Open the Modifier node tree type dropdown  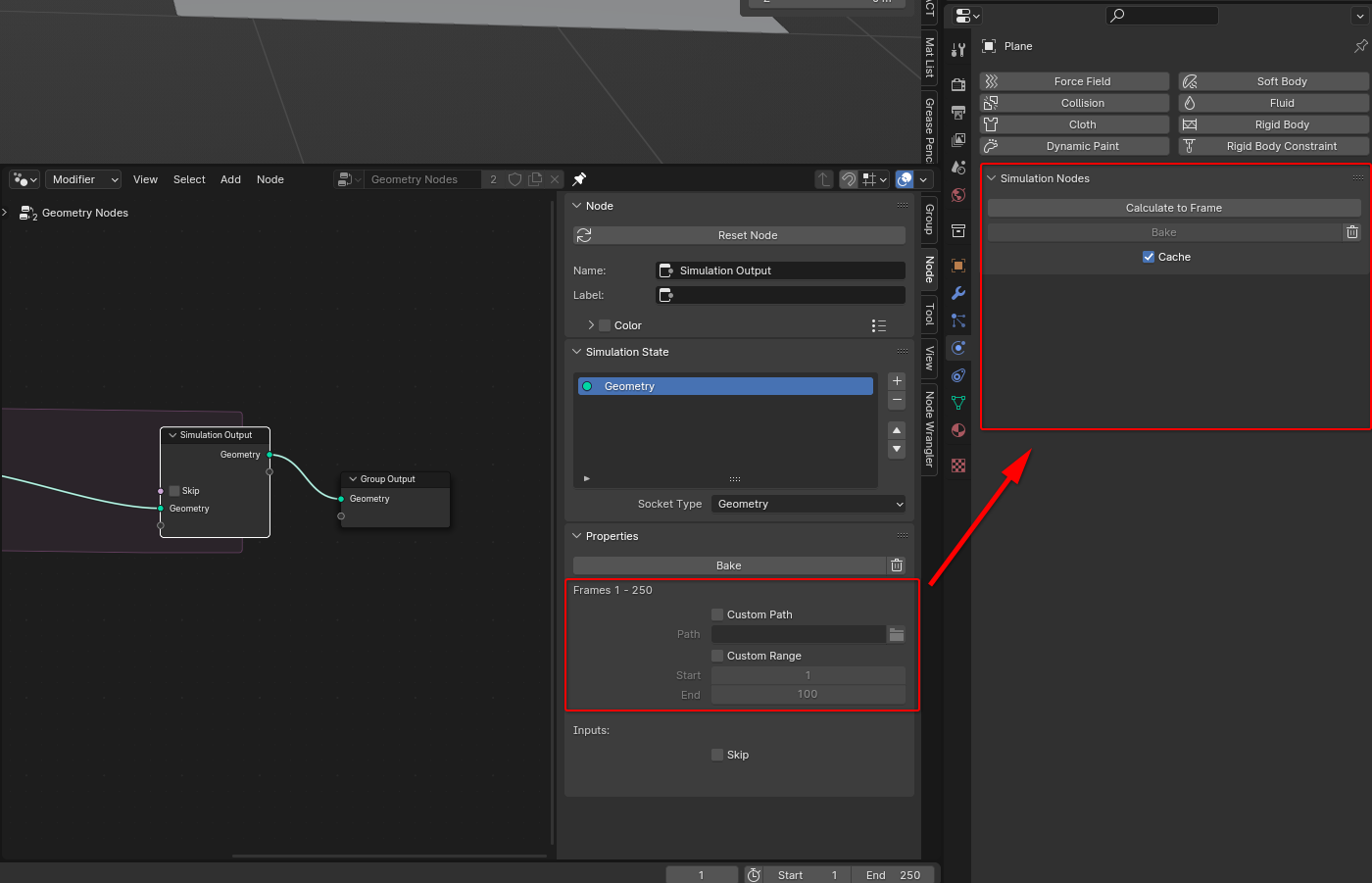[x=83, y=179]
